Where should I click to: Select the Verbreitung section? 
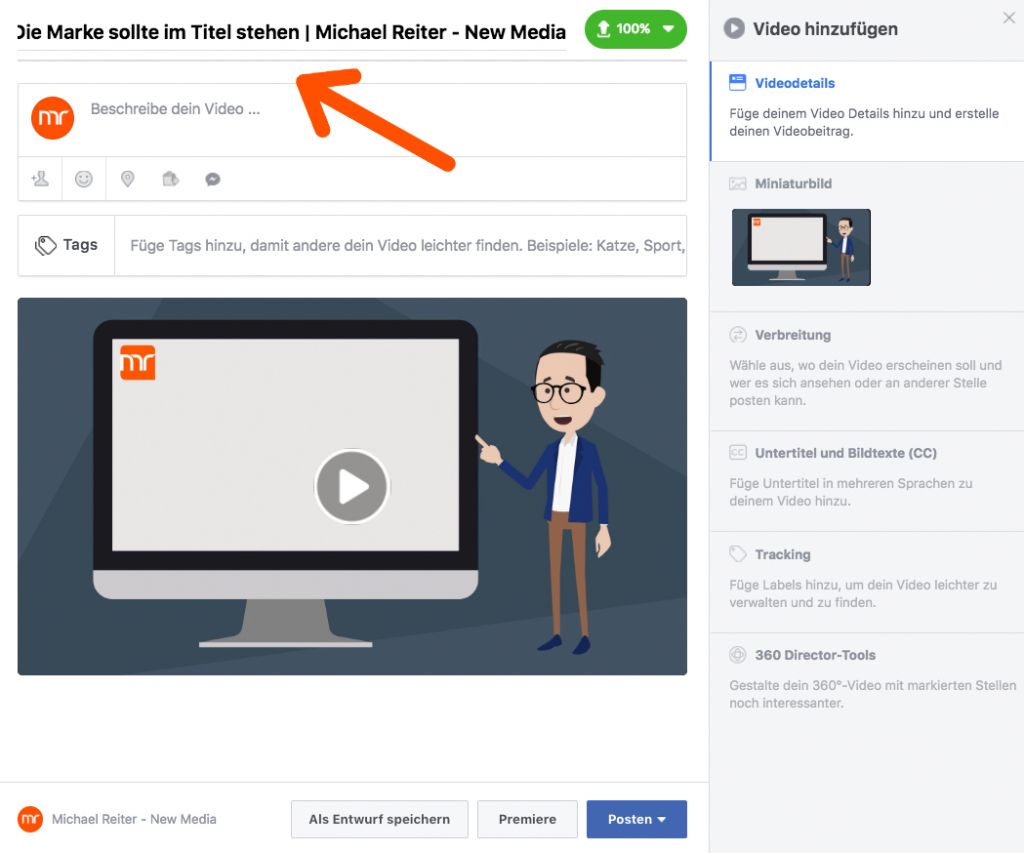coord(792,335)
